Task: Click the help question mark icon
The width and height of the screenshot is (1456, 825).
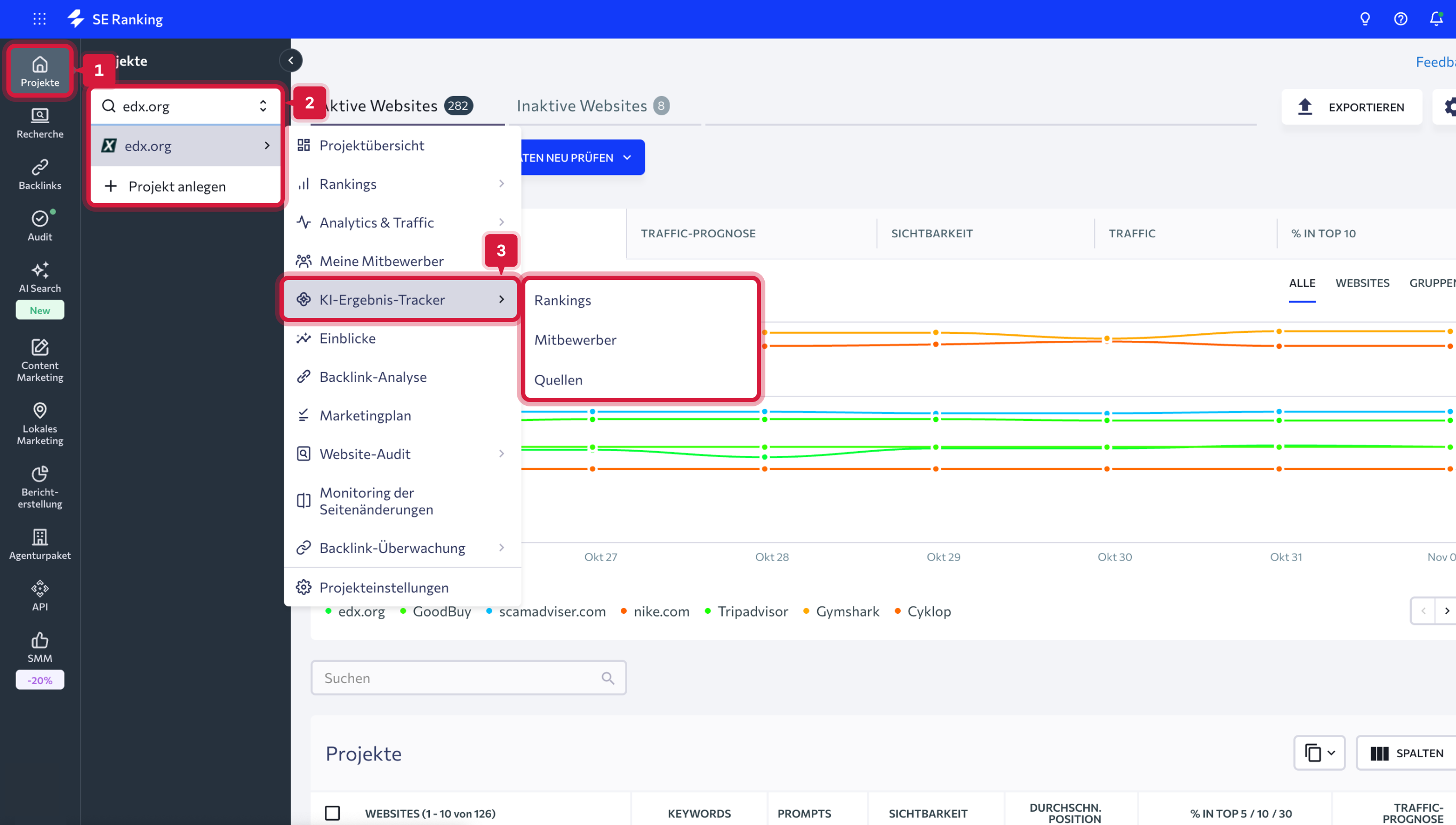Action: point(1400,19)
